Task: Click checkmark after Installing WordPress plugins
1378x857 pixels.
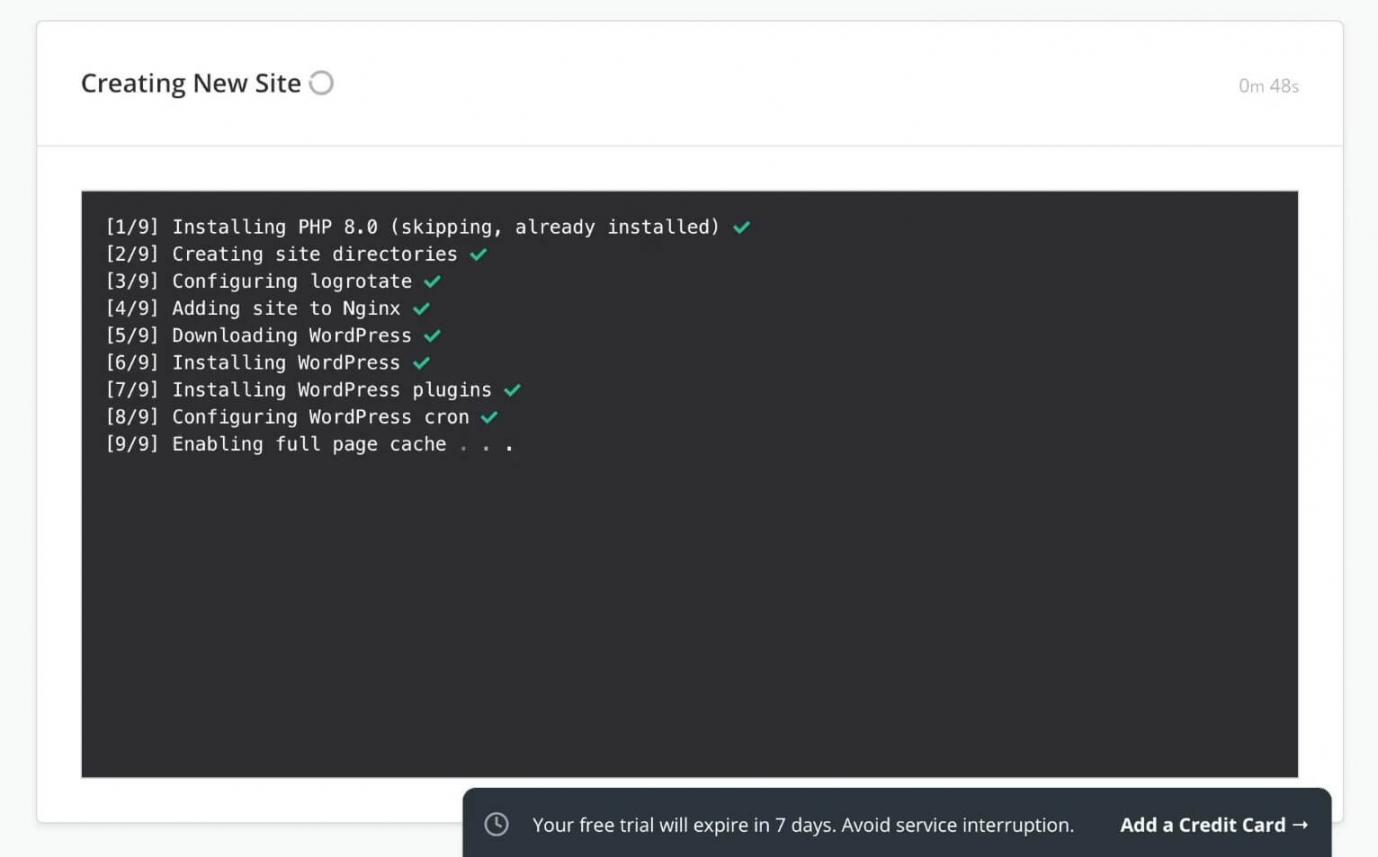Action: [512, 390]
